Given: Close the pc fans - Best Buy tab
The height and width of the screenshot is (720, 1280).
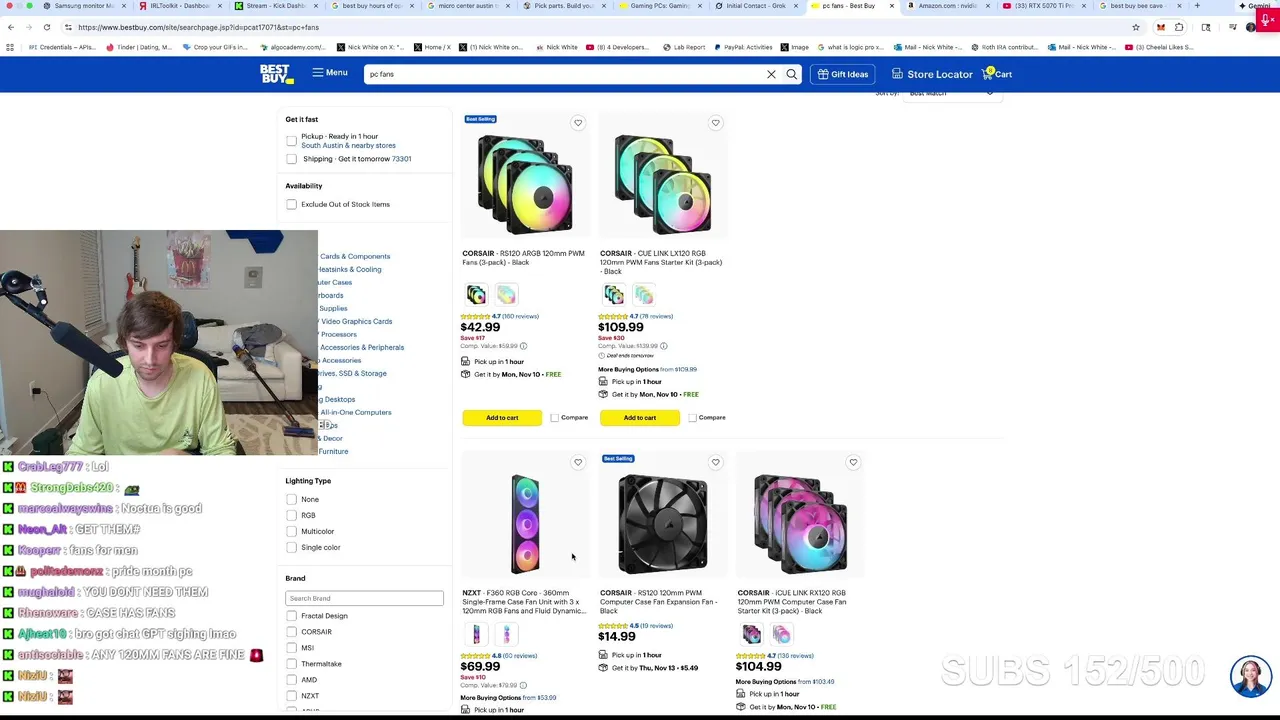Looking at the screenshot, I should (892, 6).
